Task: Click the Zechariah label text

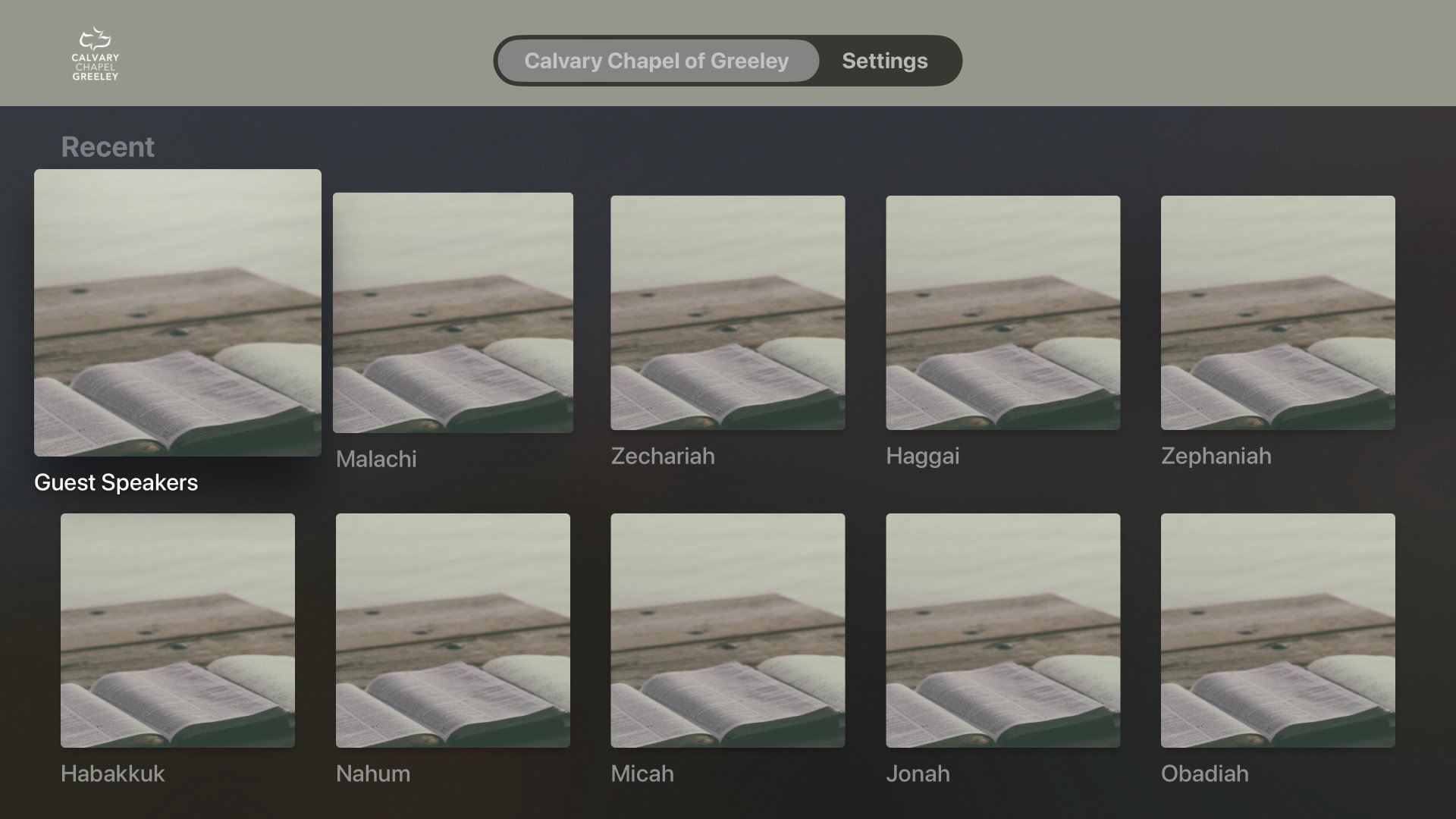Action: pos(663,456)
